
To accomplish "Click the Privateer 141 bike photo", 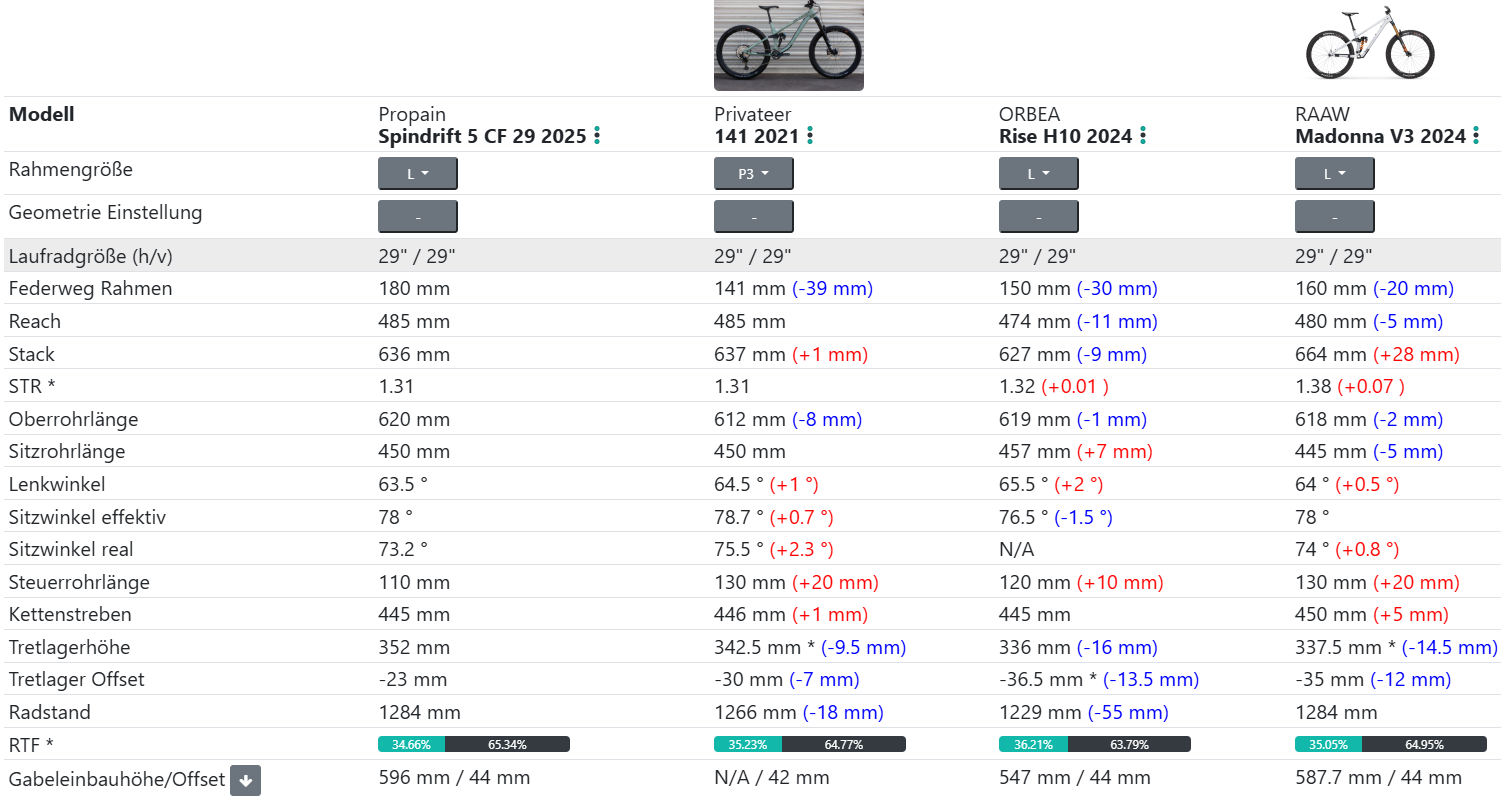I will coord(788,45).
